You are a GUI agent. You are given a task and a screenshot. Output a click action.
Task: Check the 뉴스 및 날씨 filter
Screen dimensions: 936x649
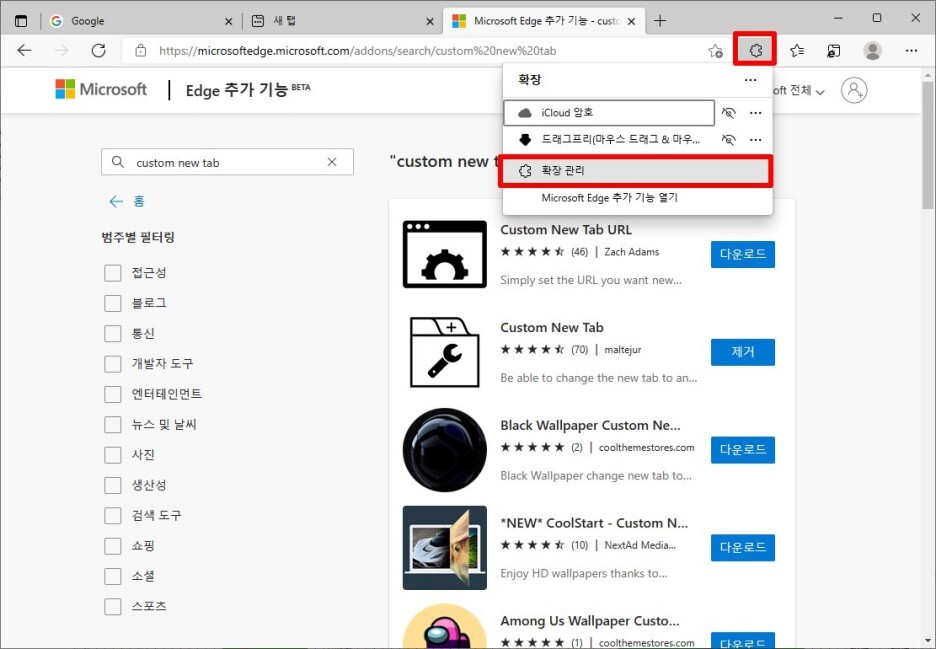click(x=113, y=425)
